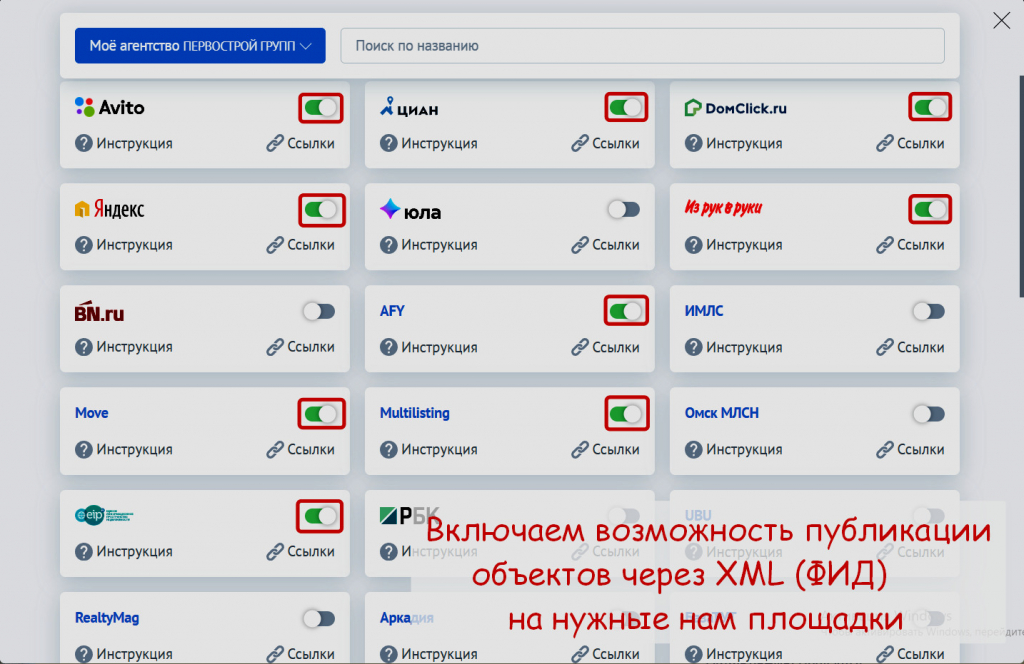Click the Multilisting platform name
The height and width of the screenshot is (664, 1024).
pos(415,413)
